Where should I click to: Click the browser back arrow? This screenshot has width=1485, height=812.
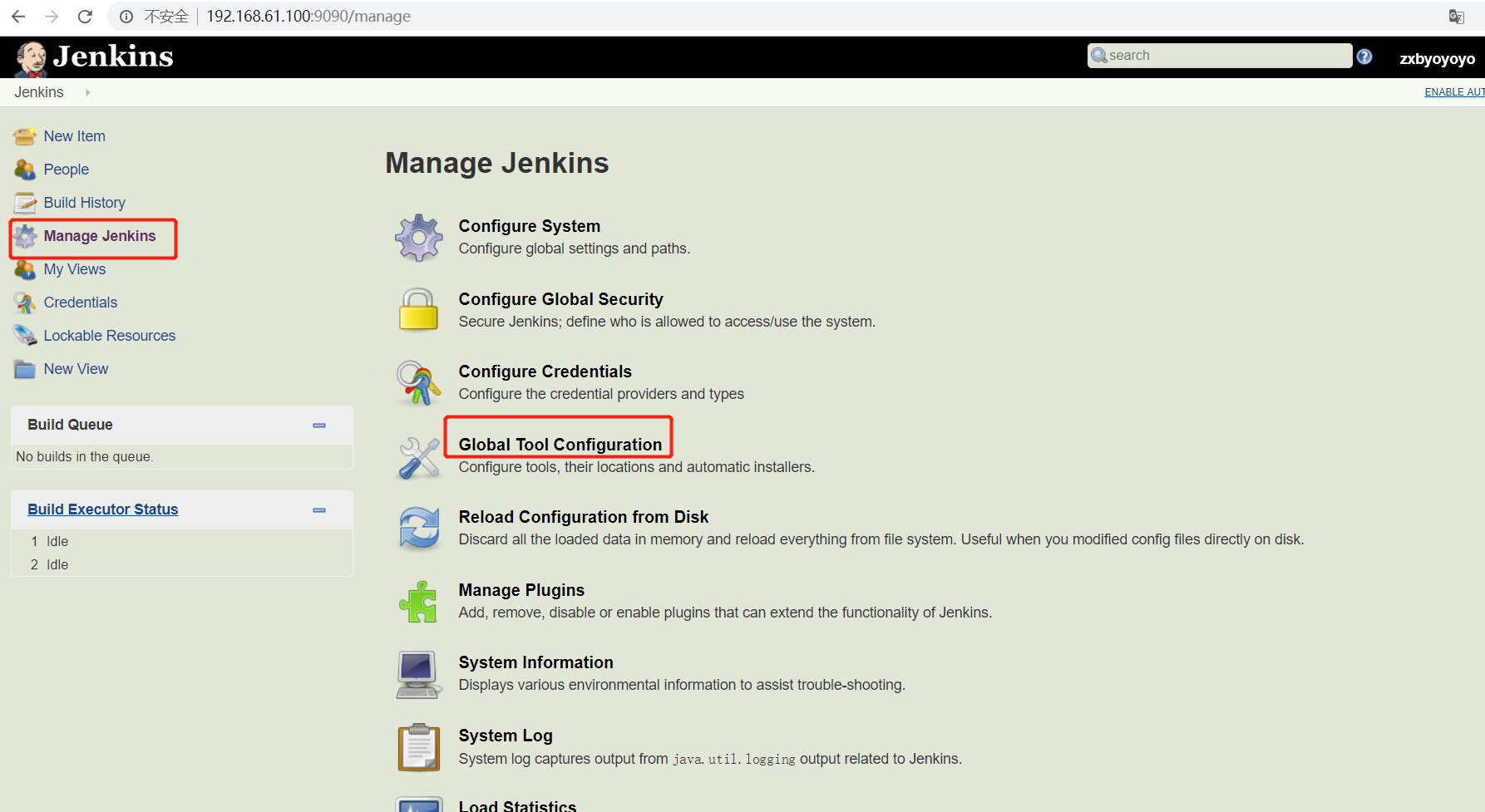pos(18,17)
